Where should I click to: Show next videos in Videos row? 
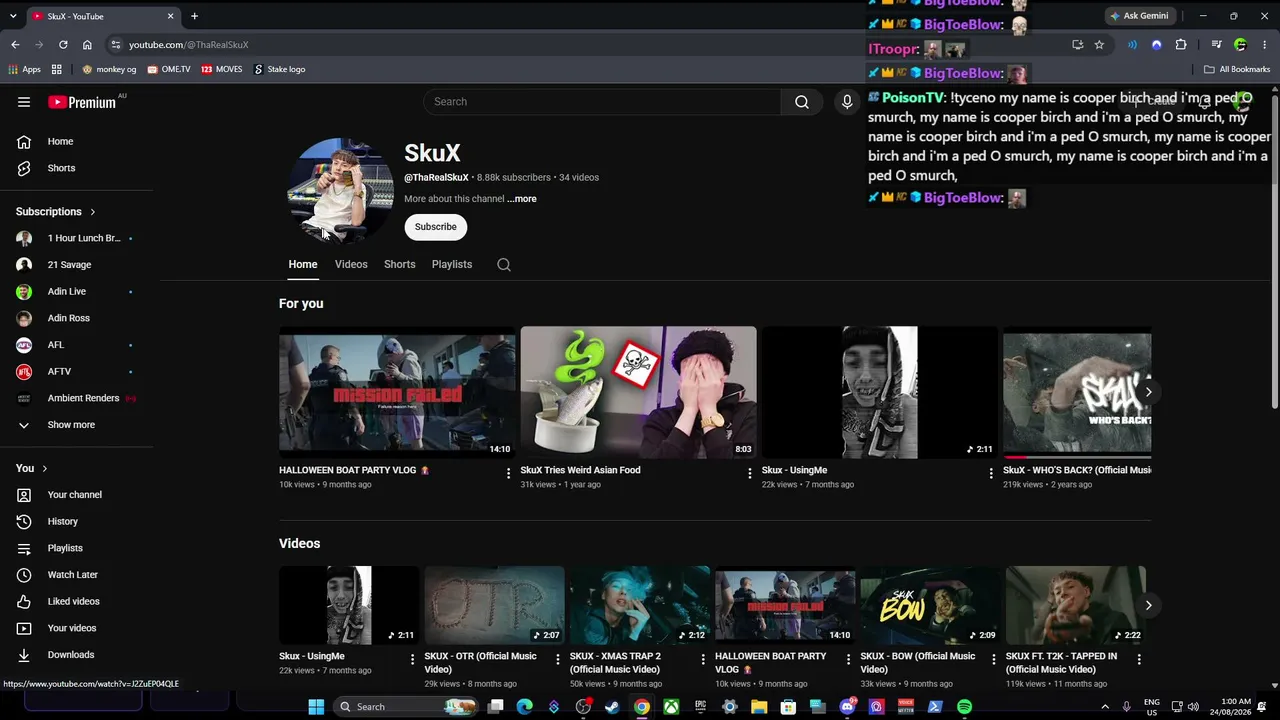point(1148,605)
